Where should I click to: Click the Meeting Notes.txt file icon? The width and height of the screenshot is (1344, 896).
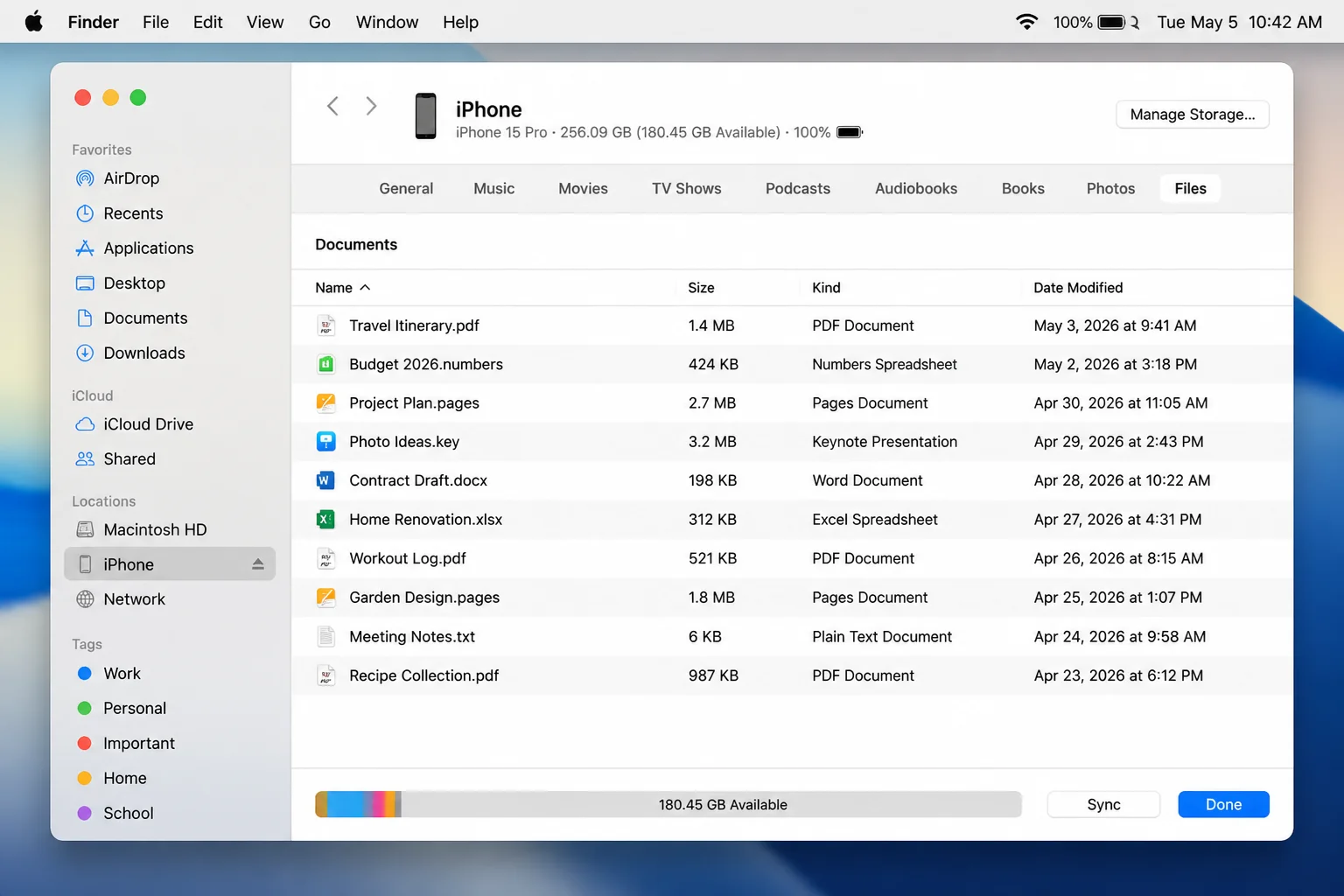tap(325, 637)
